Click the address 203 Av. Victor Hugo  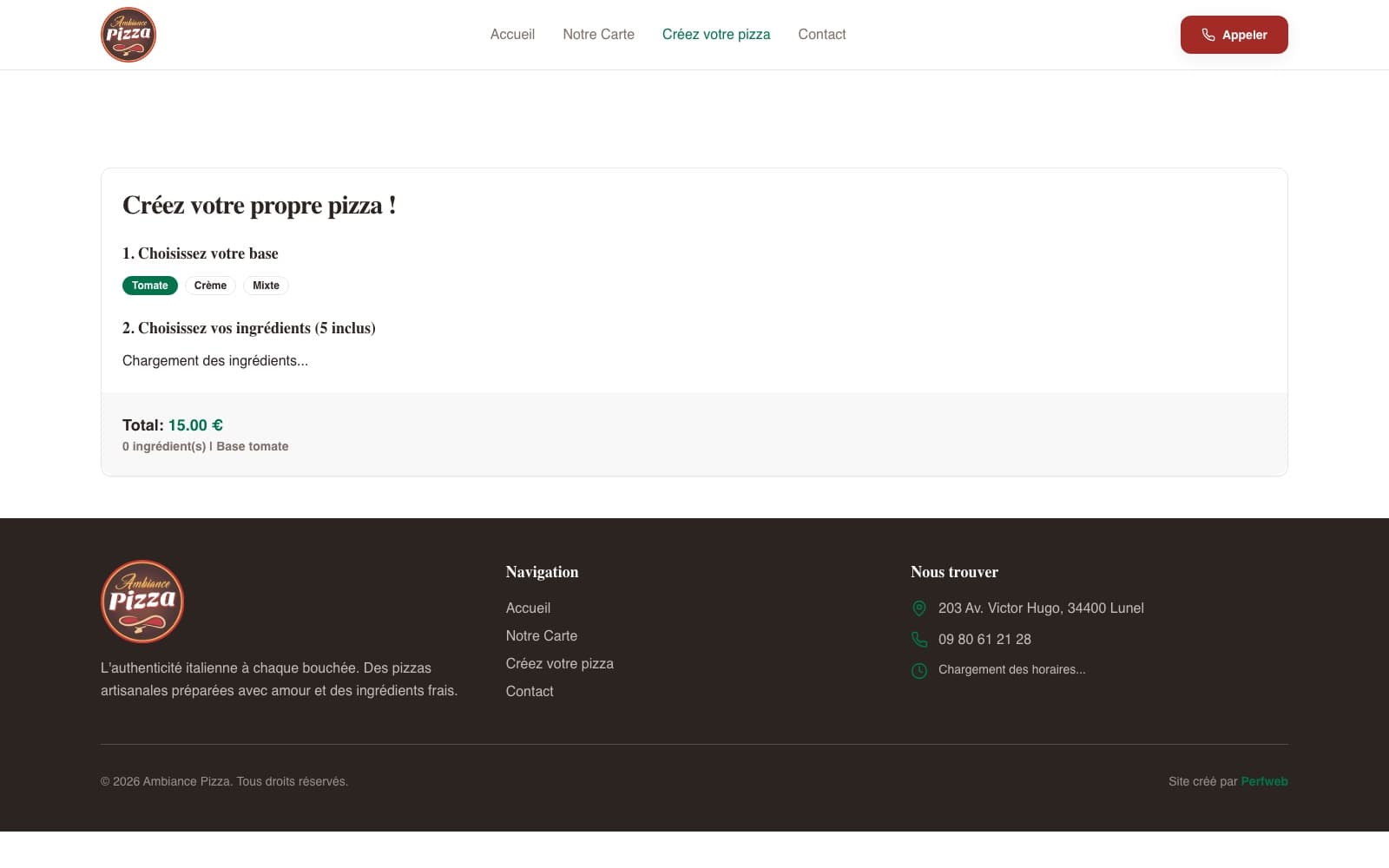coord(1041,608)
